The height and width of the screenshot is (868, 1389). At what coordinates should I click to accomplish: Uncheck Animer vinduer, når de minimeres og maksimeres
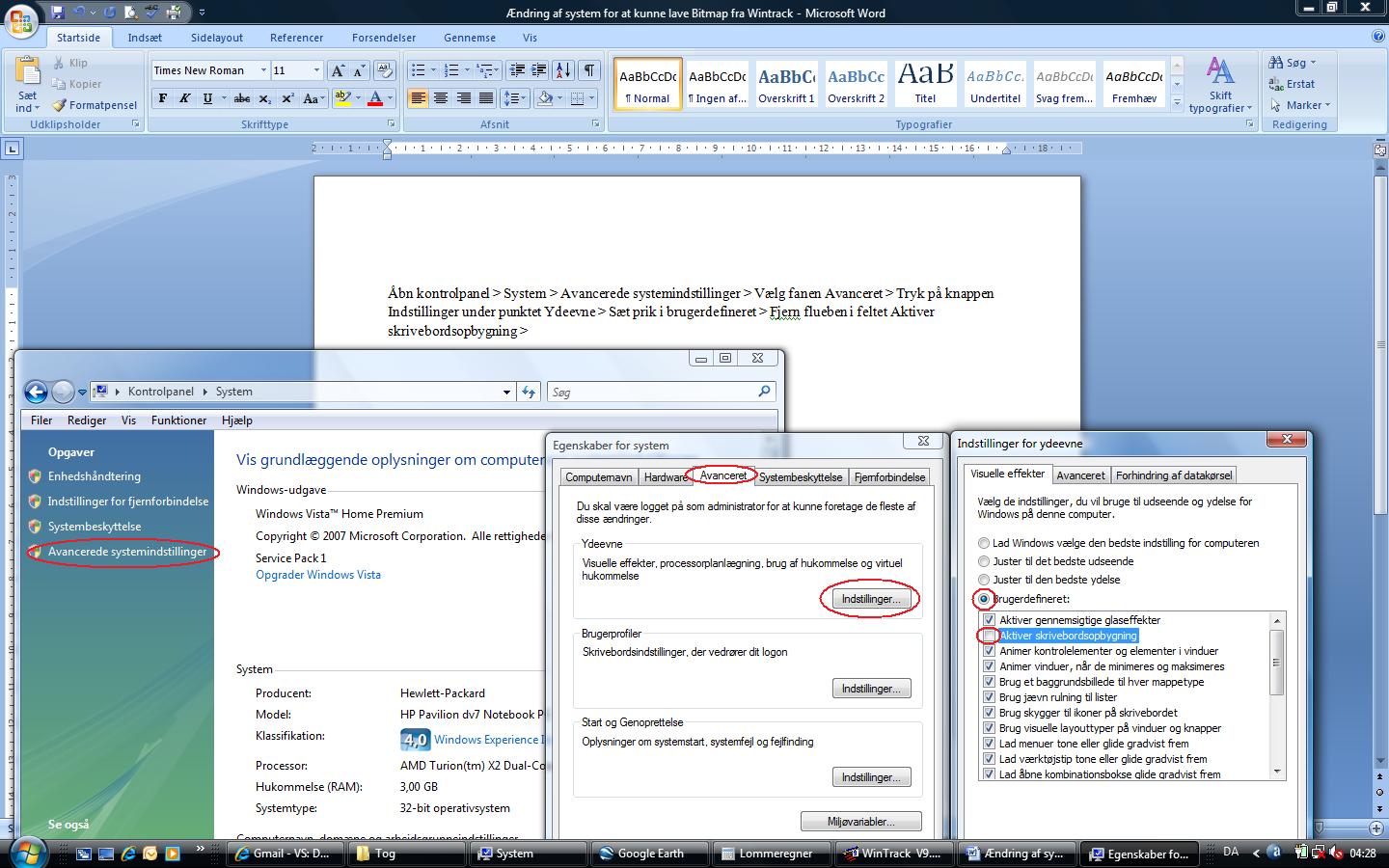click(989, 666)
